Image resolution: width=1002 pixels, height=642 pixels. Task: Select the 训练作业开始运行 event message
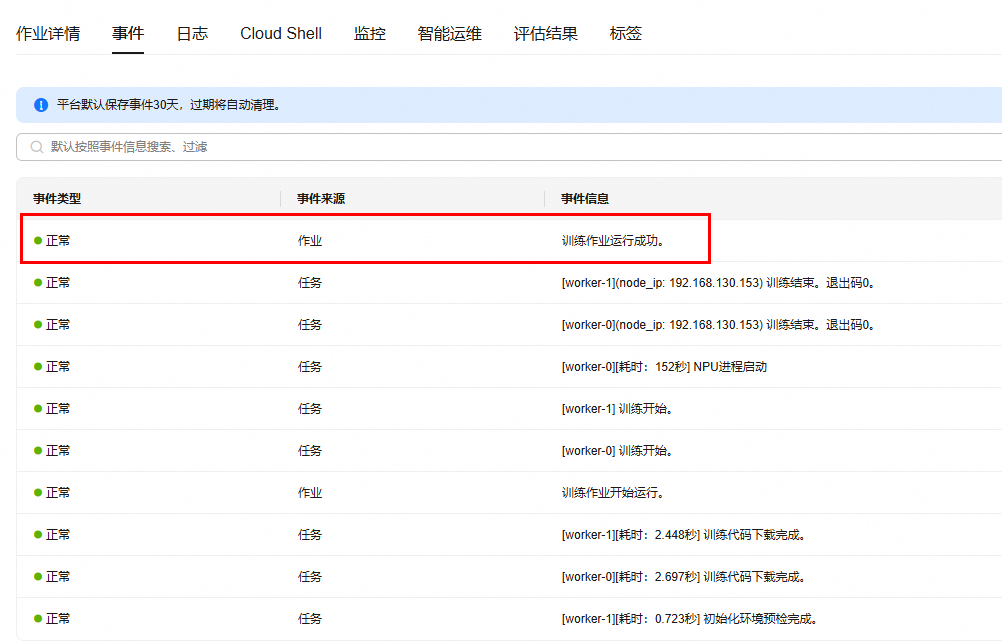coord(613,493)
